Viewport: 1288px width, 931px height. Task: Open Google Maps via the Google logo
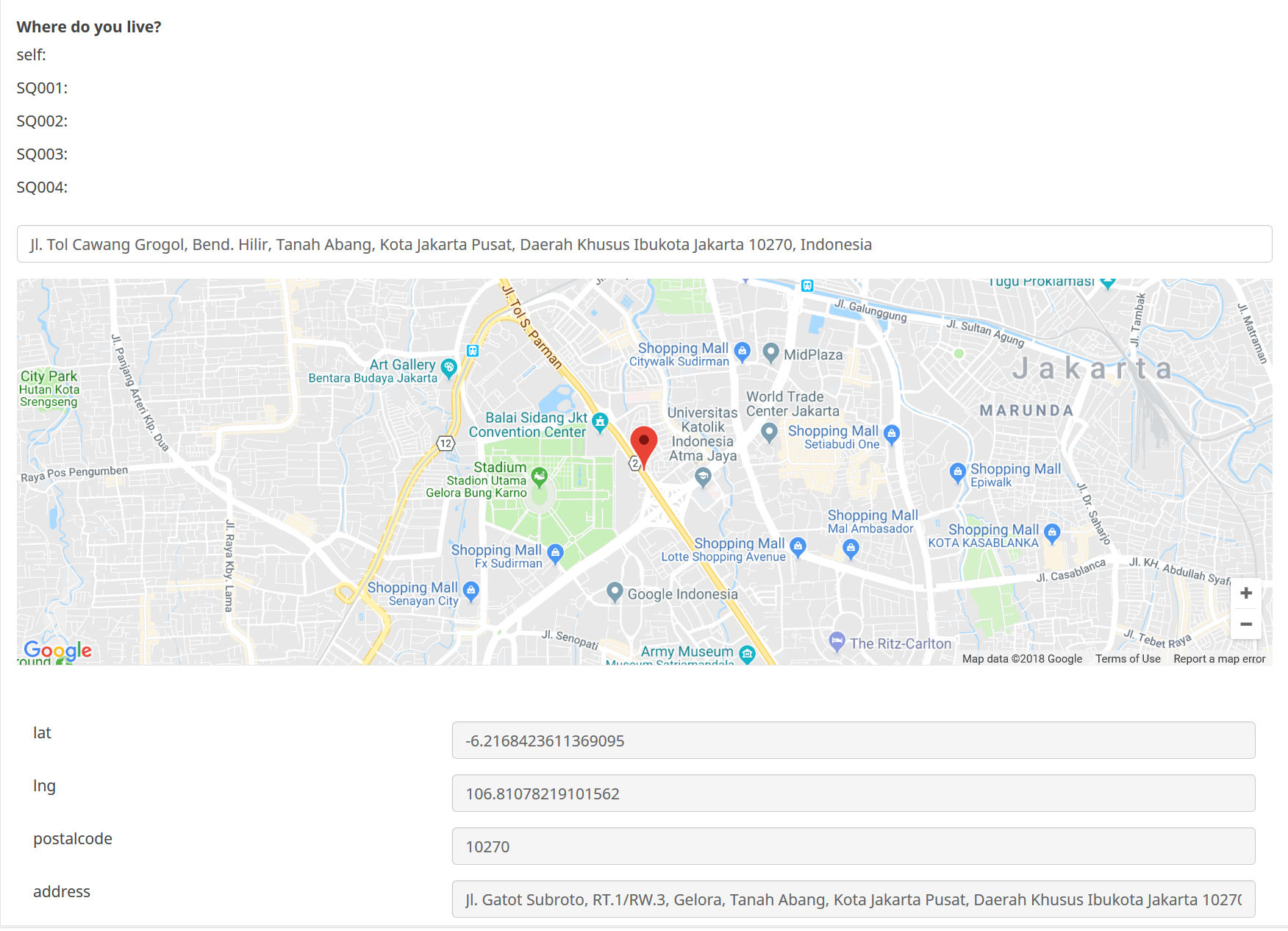(x=57, y=650)
